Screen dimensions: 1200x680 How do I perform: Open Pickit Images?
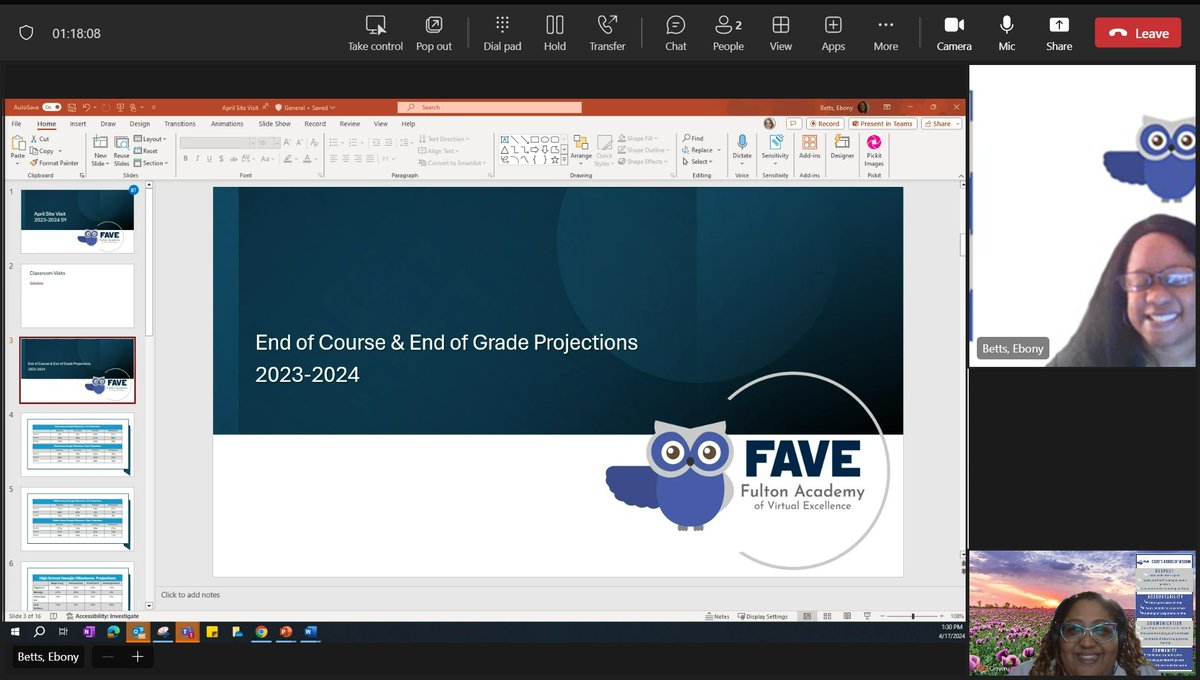(x=874, y=150)
